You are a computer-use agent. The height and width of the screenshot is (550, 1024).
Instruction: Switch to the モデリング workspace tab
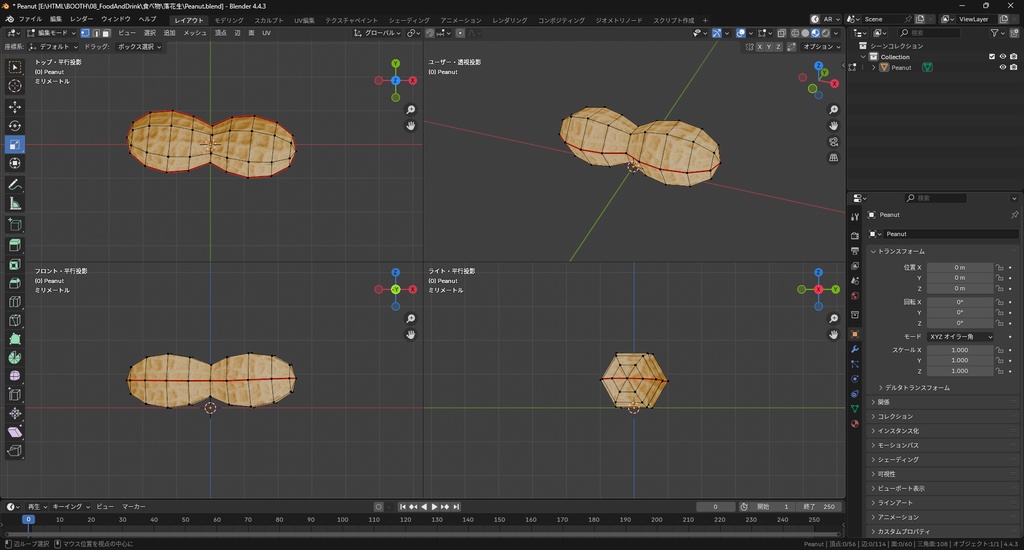[x=229, y=20]
